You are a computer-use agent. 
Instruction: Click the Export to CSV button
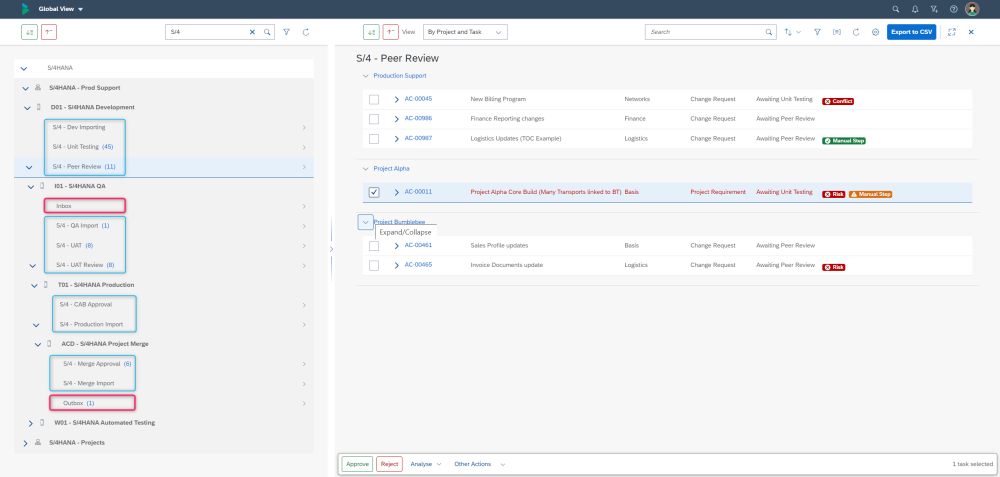click(x=911, y=32)
